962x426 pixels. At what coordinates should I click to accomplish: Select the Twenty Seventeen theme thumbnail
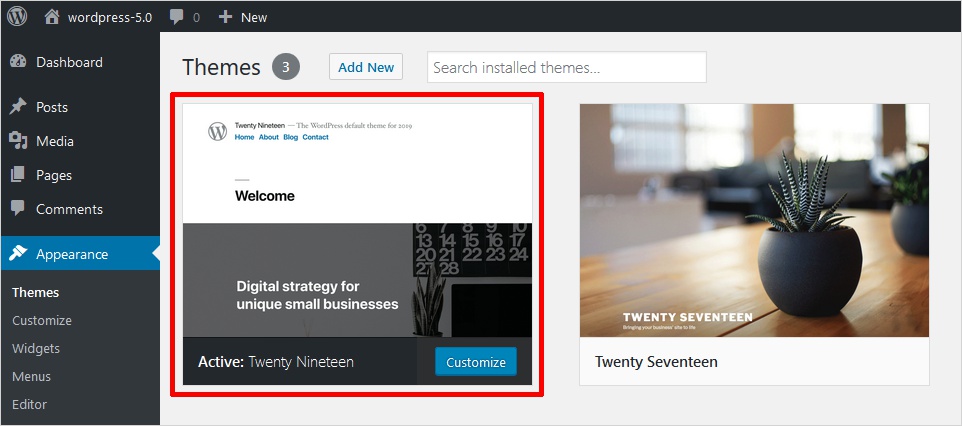754,220
